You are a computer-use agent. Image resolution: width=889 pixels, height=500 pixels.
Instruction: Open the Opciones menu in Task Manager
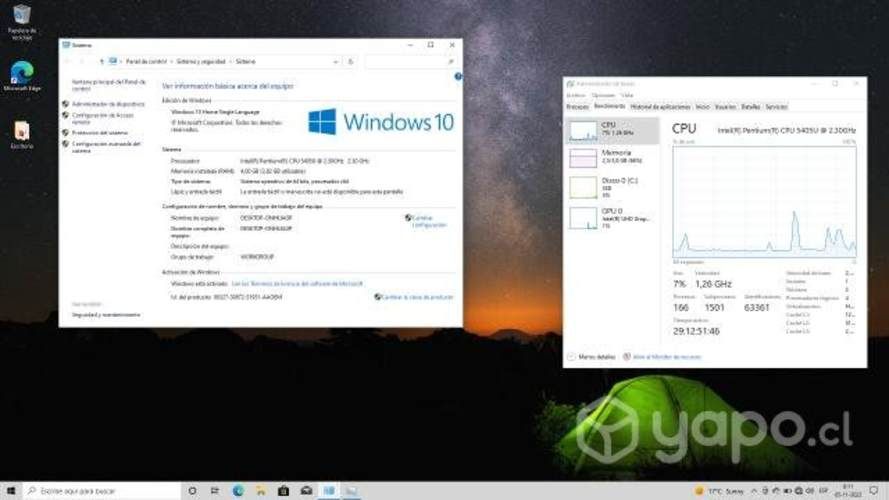(x=602, y=95)
